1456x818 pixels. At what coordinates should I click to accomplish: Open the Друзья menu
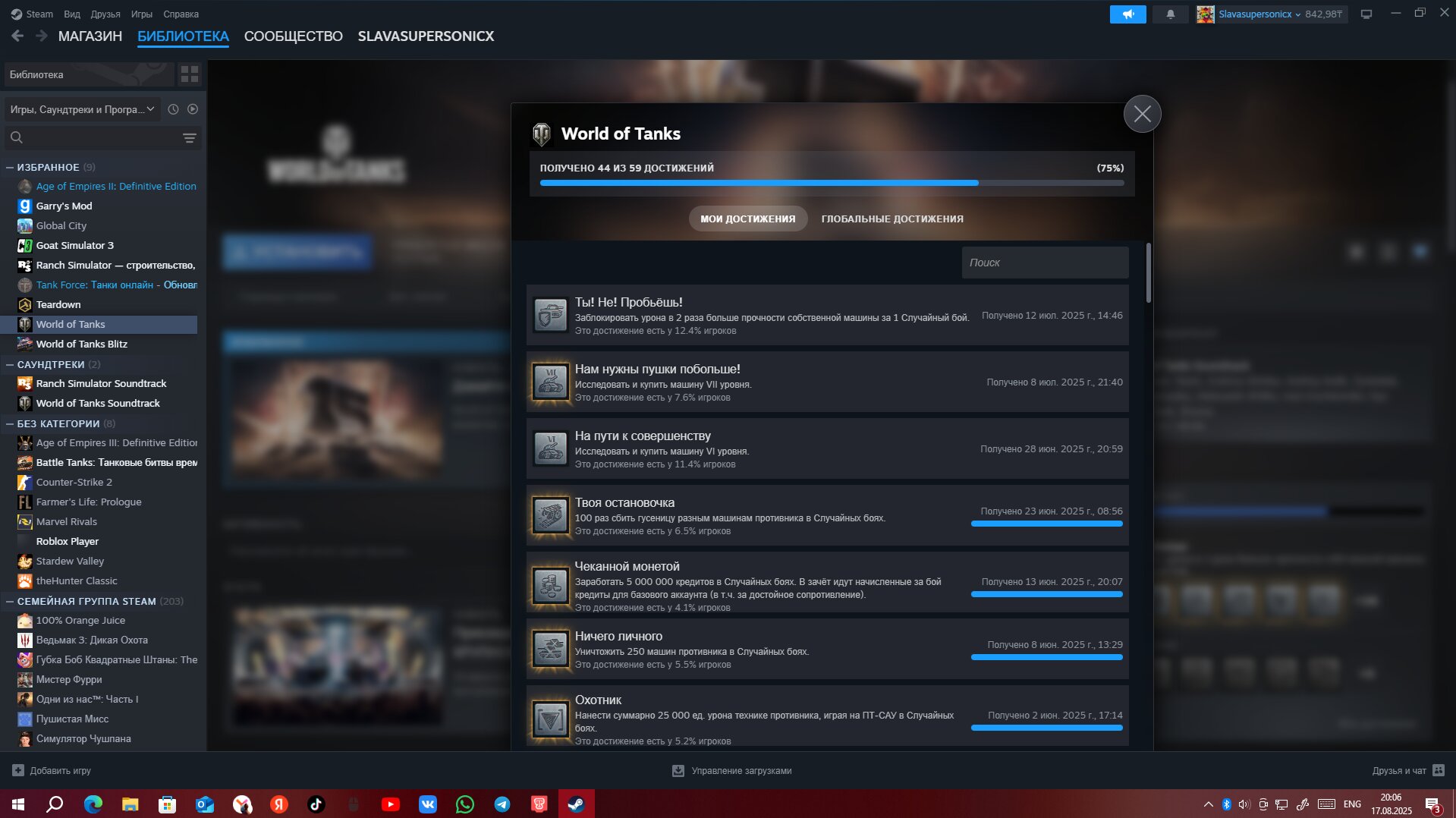pyautogui.click(x=105, y=14)
